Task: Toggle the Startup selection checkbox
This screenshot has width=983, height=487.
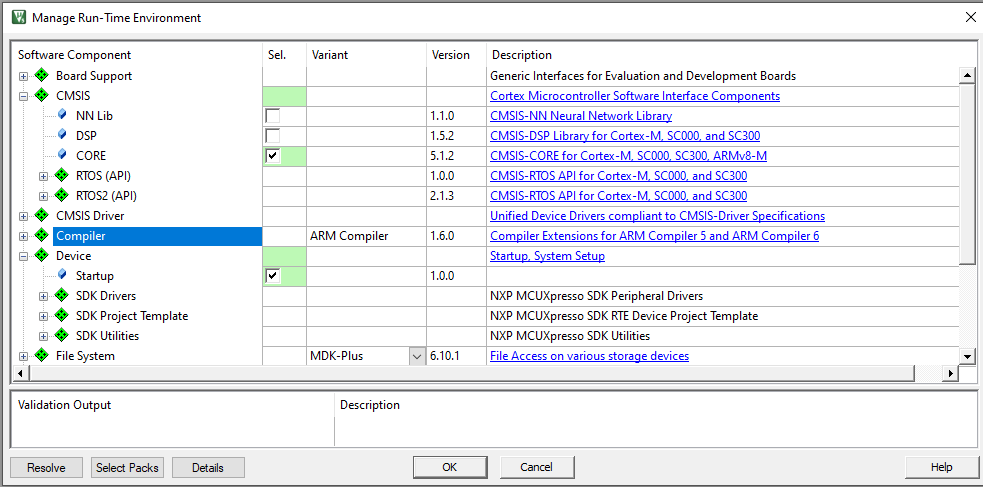Action: point(272,276)
